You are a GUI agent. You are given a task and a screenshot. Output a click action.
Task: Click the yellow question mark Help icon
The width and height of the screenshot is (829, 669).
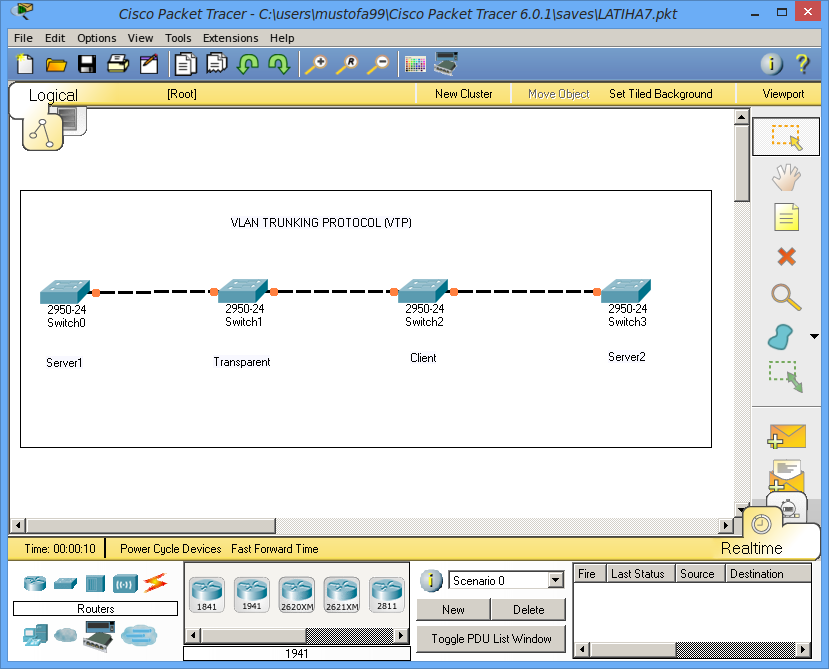click(803, 64)
